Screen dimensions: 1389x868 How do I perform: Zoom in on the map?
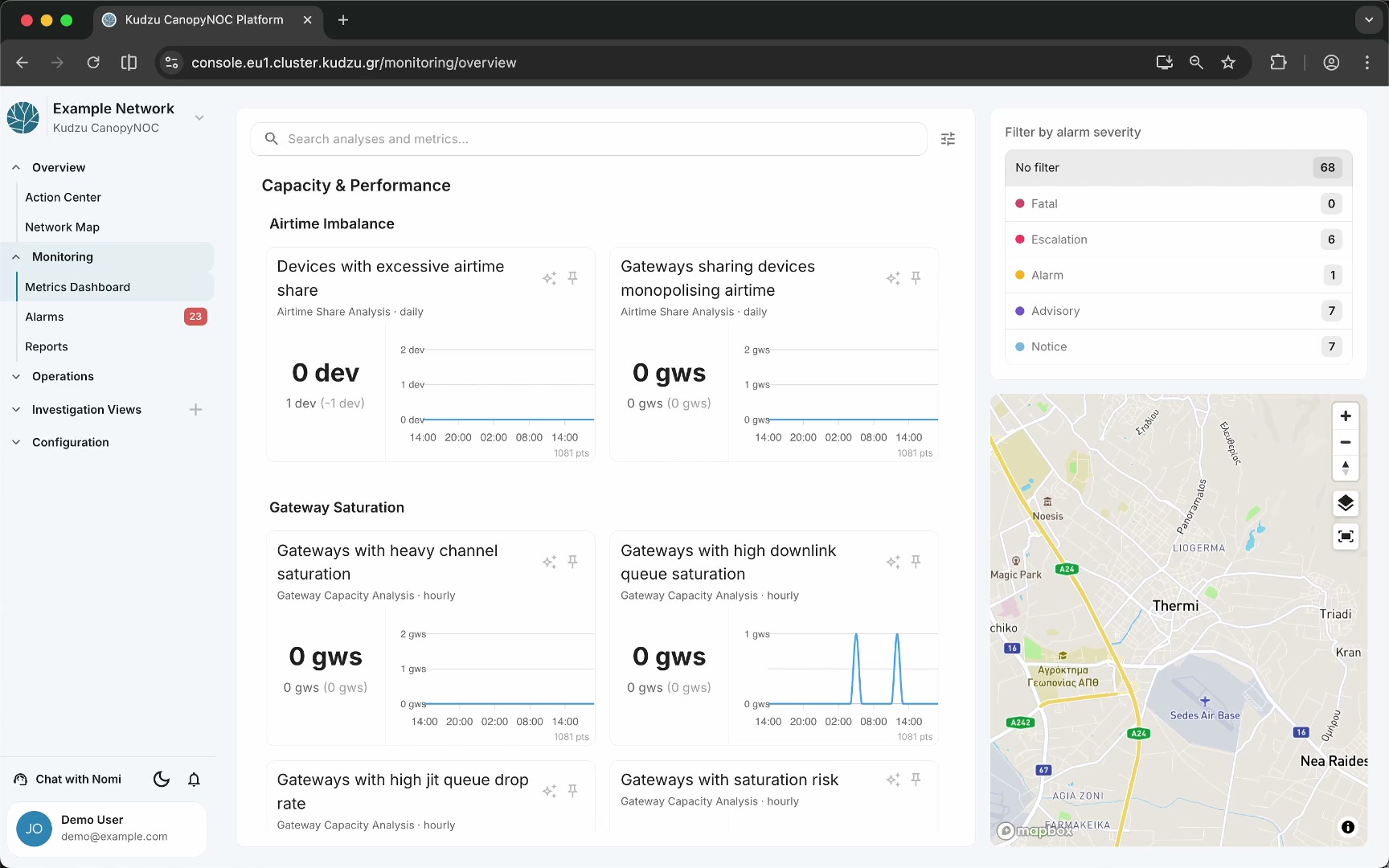1346,416
